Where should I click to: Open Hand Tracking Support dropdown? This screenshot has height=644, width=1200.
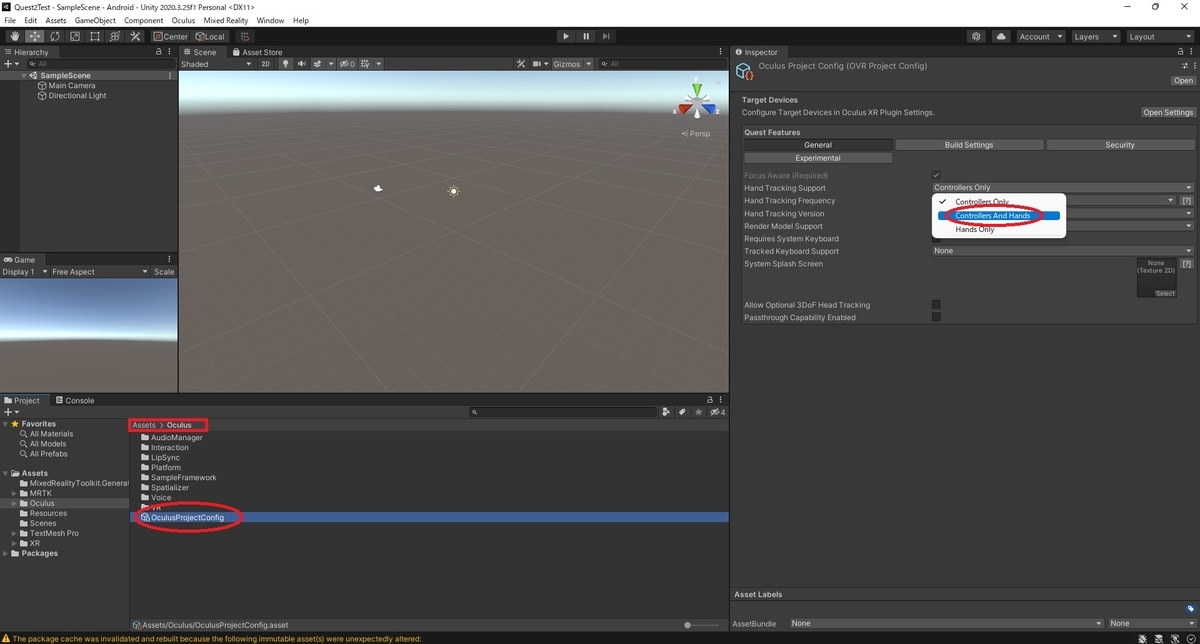[1062, 188]
